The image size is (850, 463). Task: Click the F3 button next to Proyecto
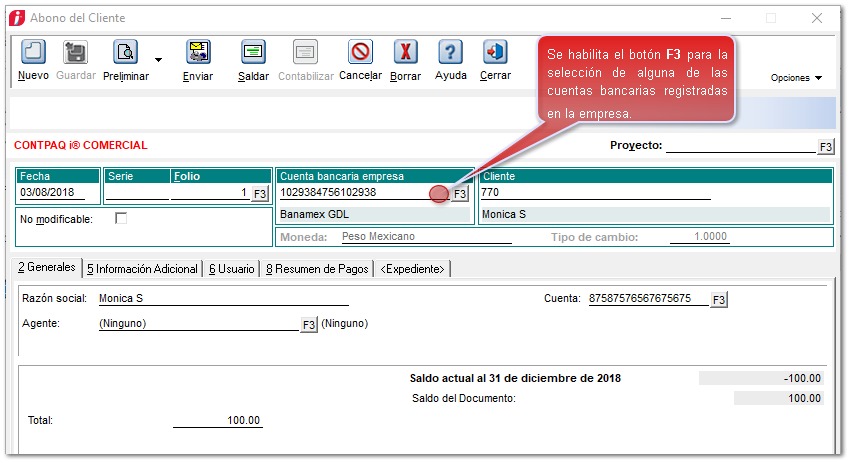point(825,147)
